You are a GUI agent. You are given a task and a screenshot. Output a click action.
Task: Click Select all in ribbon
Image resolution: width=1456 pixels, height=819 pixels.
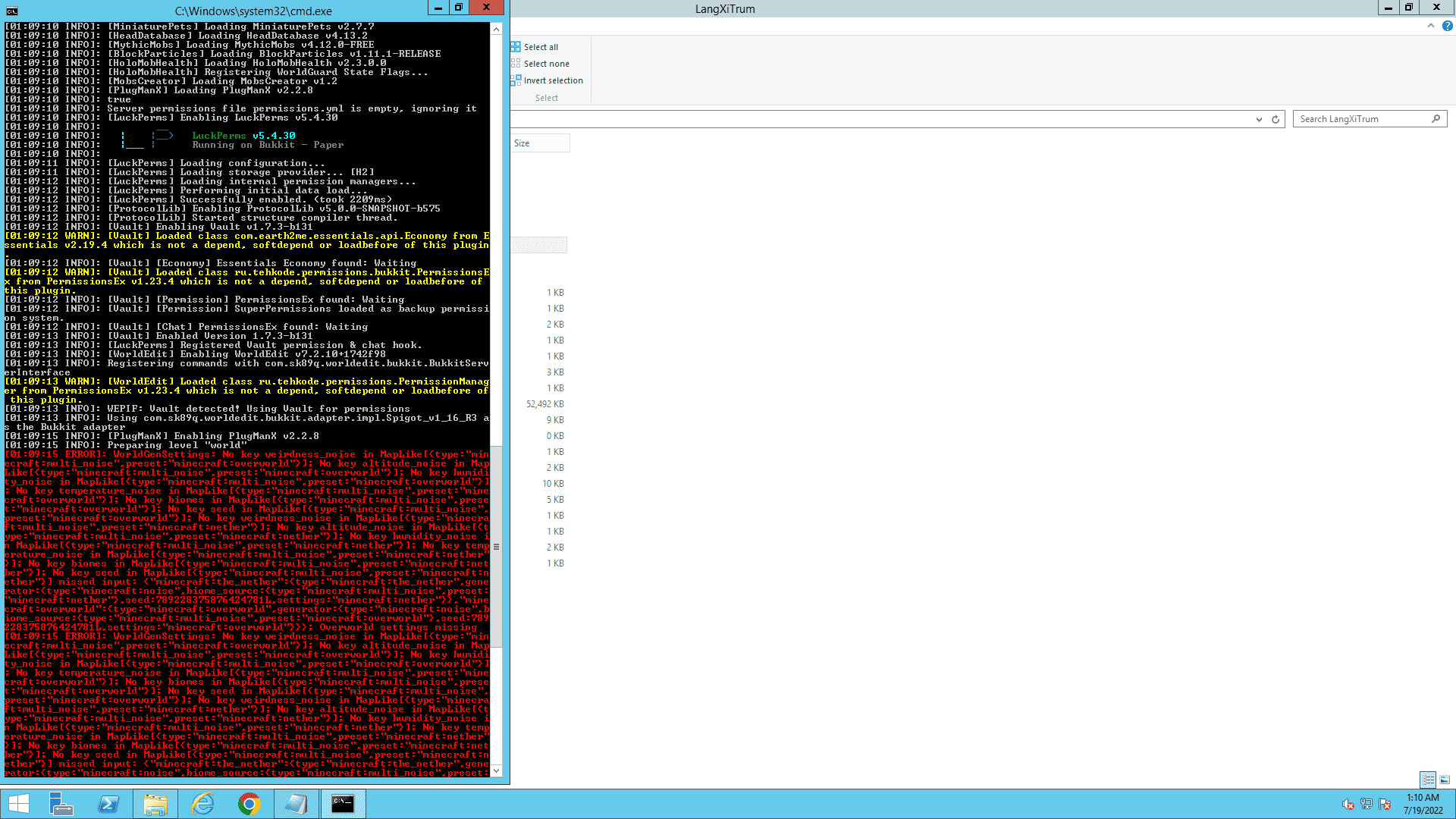[540, 47]
